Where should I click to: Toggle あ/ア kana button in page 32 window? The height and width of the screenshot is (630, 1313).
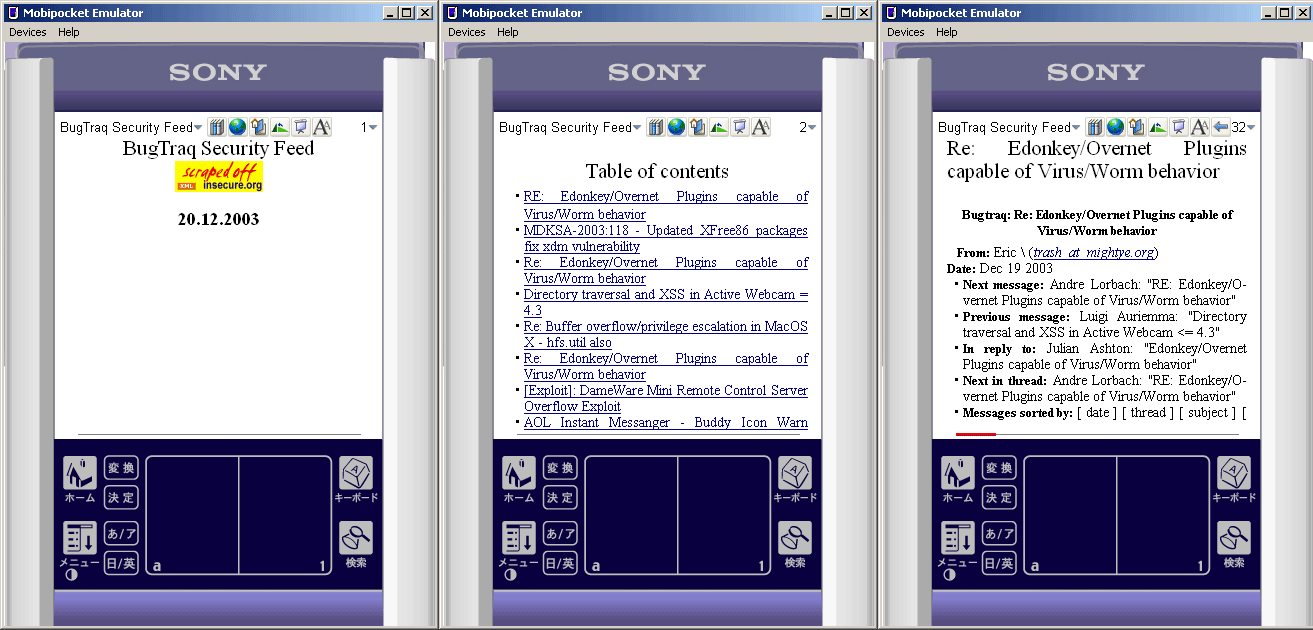coord(999,533)
